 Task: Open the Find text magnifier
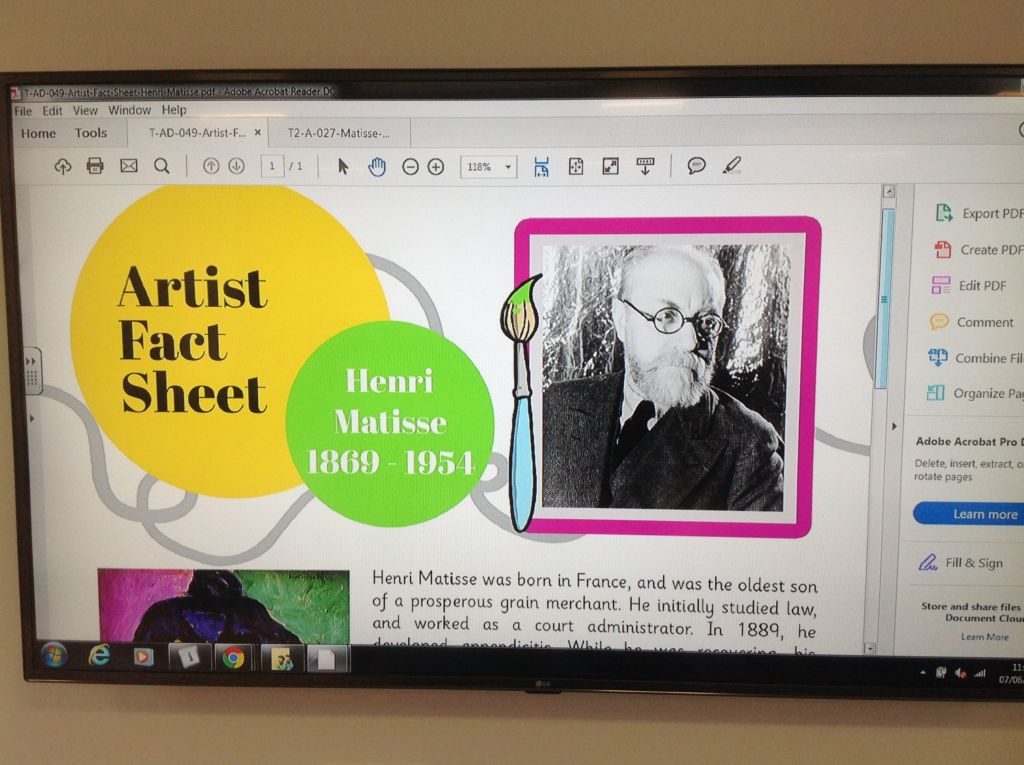[161, 166]
